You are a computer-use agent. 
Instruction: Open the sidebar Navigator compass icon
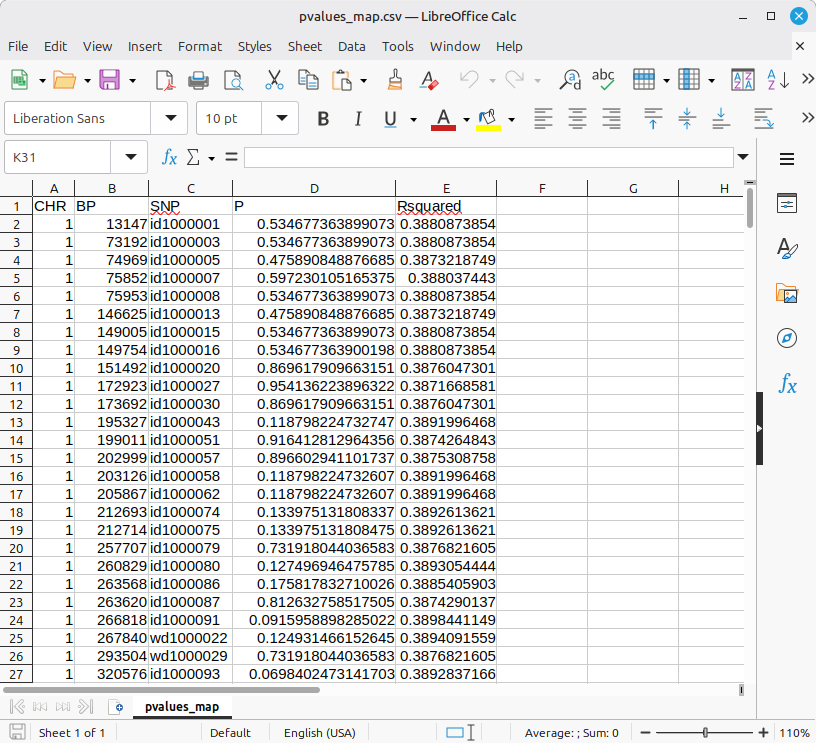787,338
